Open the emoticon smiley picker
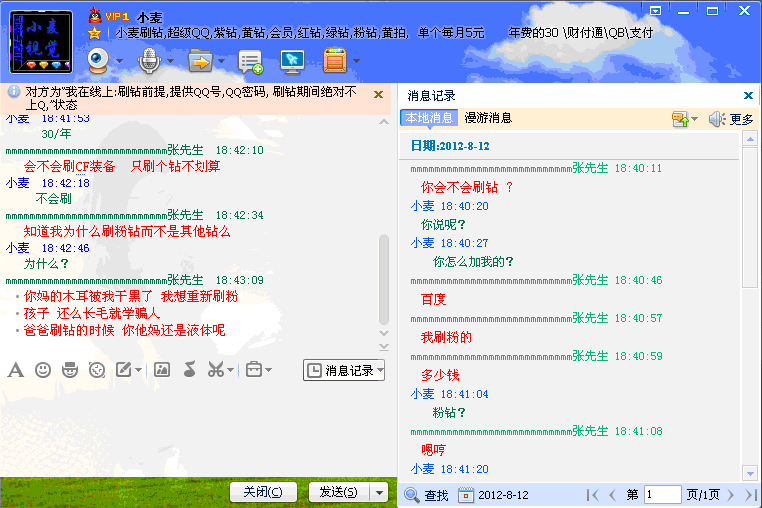The image size is (762, 508). (43, 370)
